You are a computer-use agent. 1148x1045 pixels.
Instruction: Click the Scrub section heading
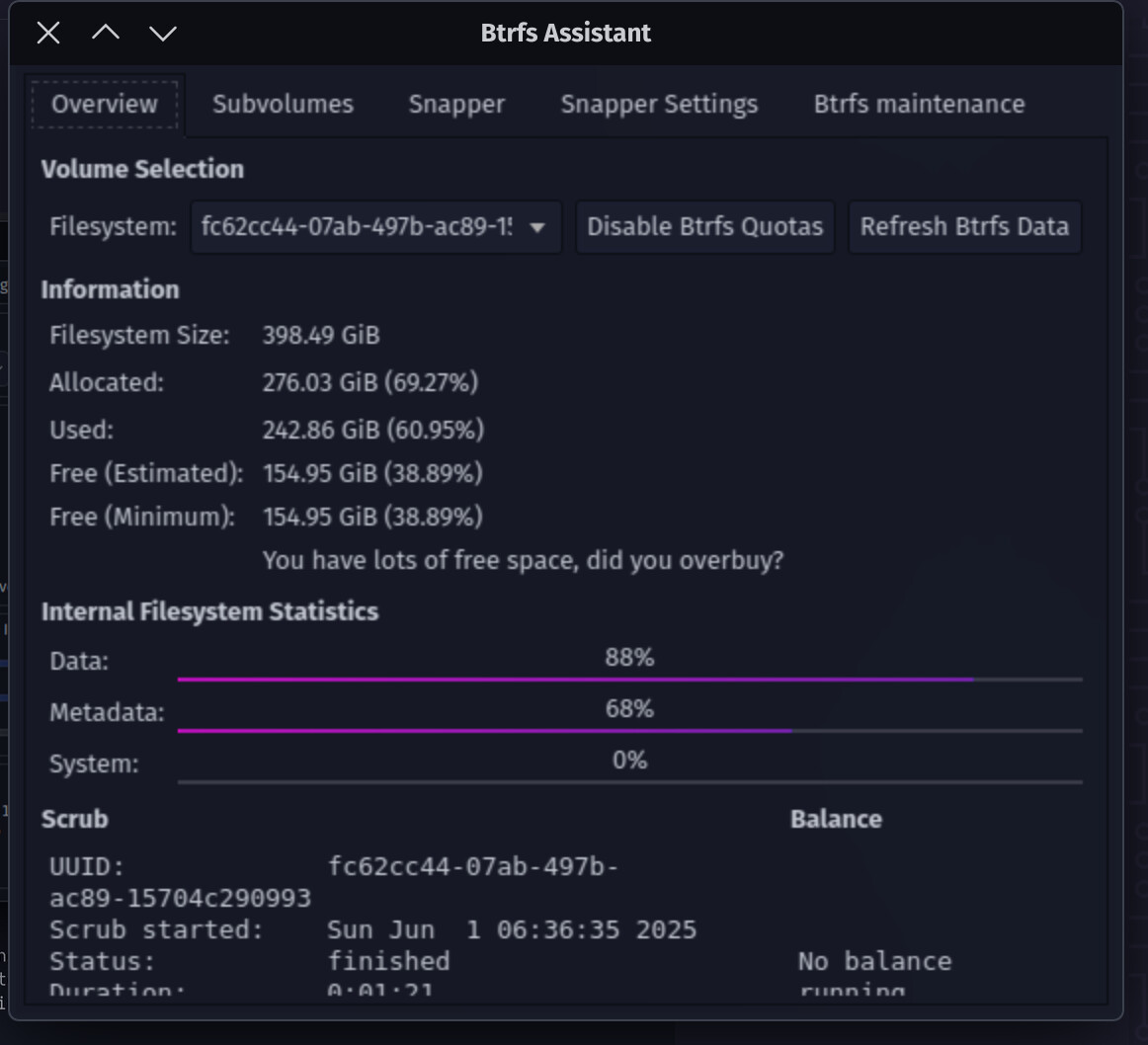coord(75,819)
